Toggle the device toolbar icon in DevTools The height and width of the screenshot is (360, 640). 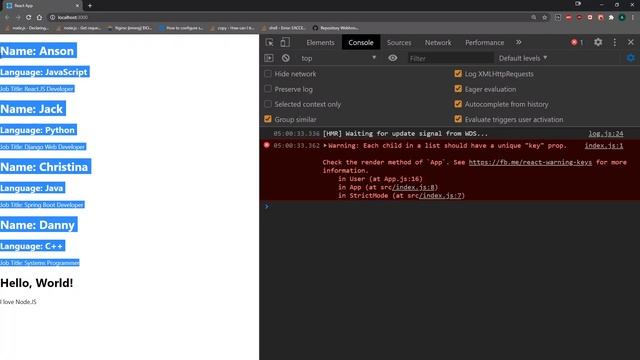[x=285, y=42]
